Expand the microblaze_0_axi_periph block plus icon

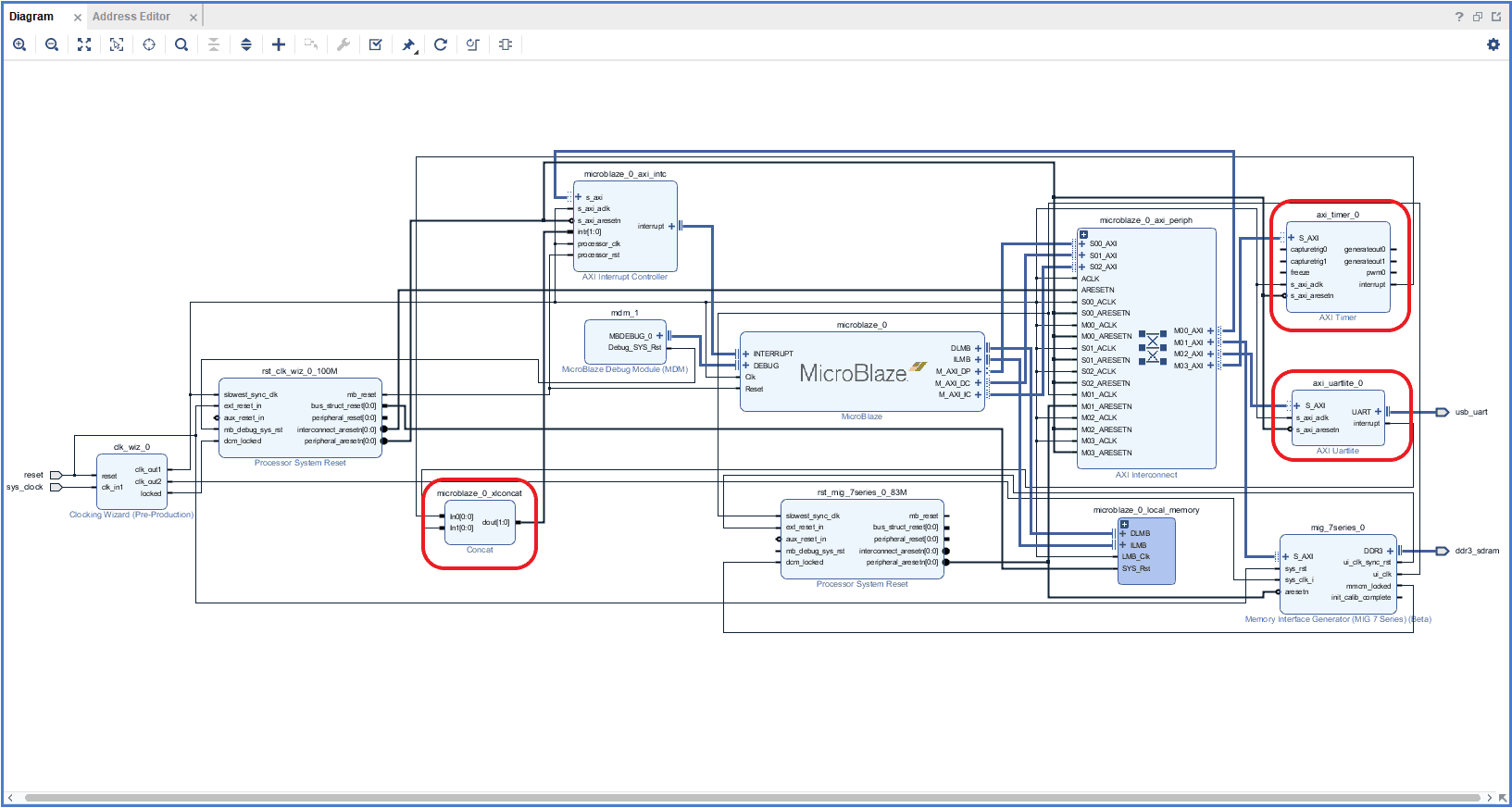pyautogui.click(x=1084, y=235)
